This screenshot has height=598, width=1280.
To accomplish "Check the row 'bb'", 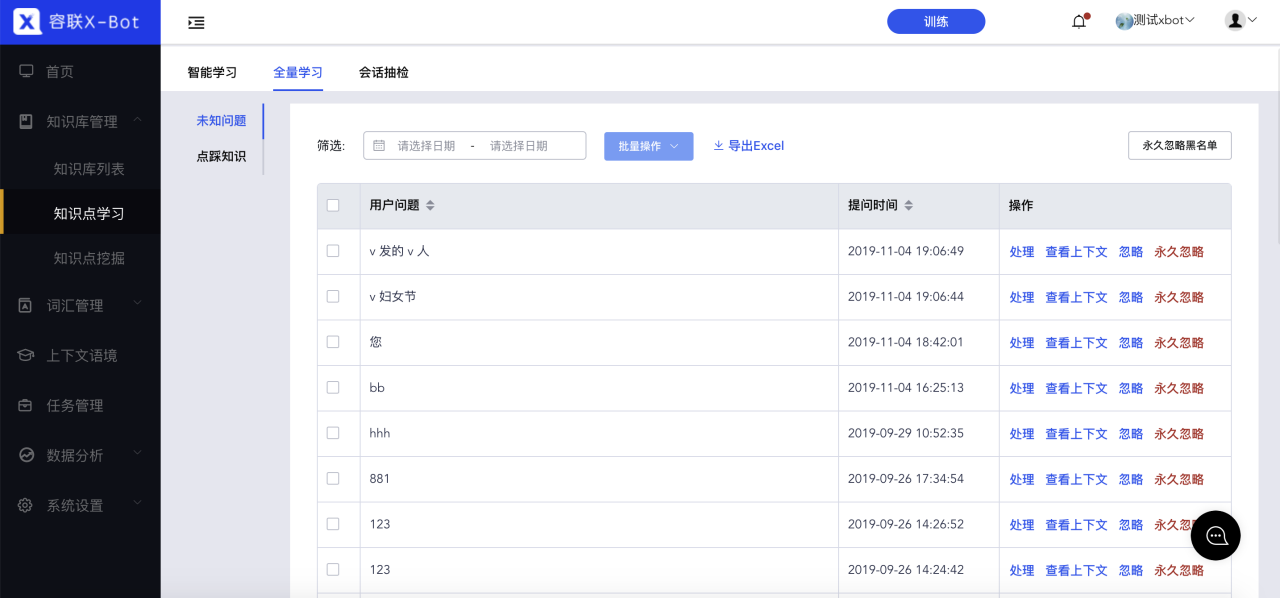I will click(333, 387).
